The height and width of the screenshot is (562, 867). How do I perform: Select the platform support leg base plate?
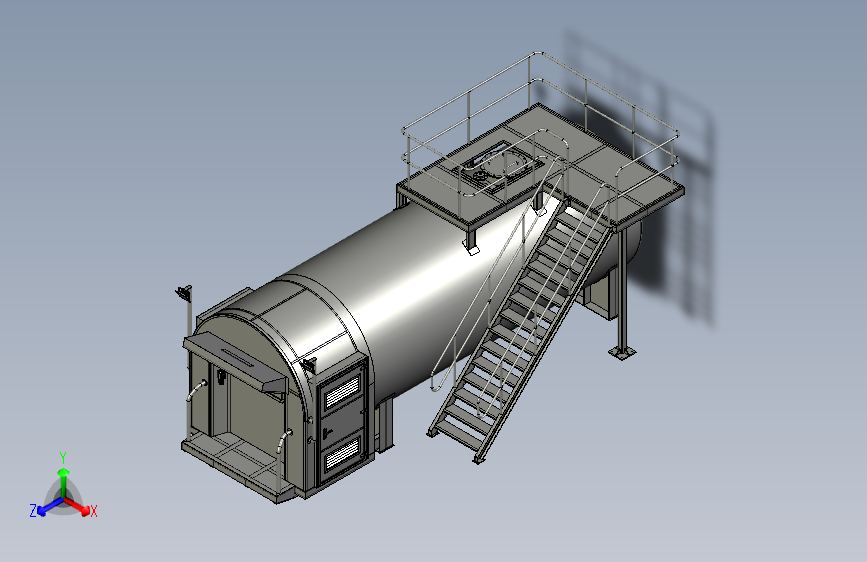pos(623,352)
